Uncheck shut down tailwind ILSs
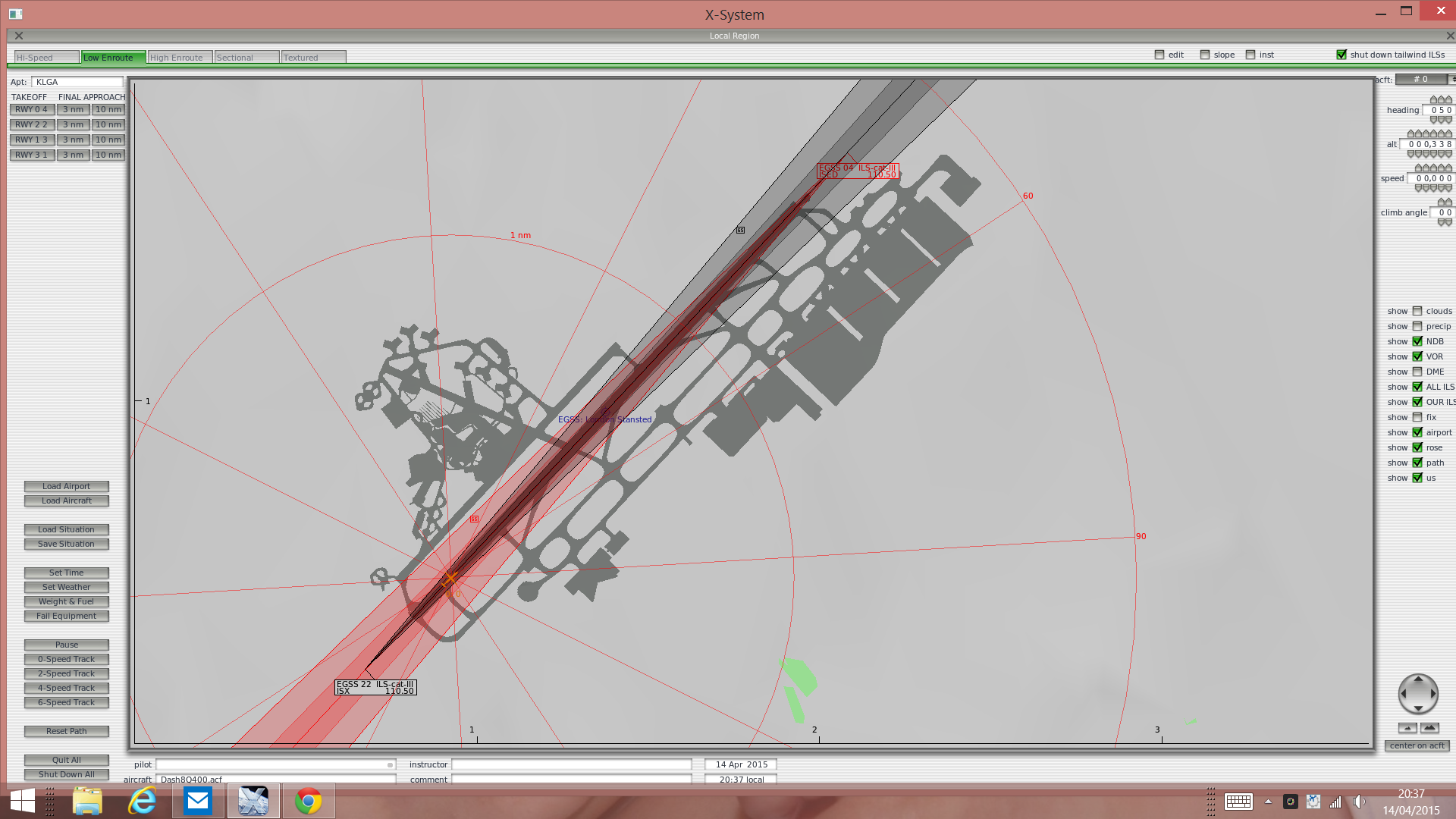Viewport: 1456px width, 819px height. (x=1341, y=55)
